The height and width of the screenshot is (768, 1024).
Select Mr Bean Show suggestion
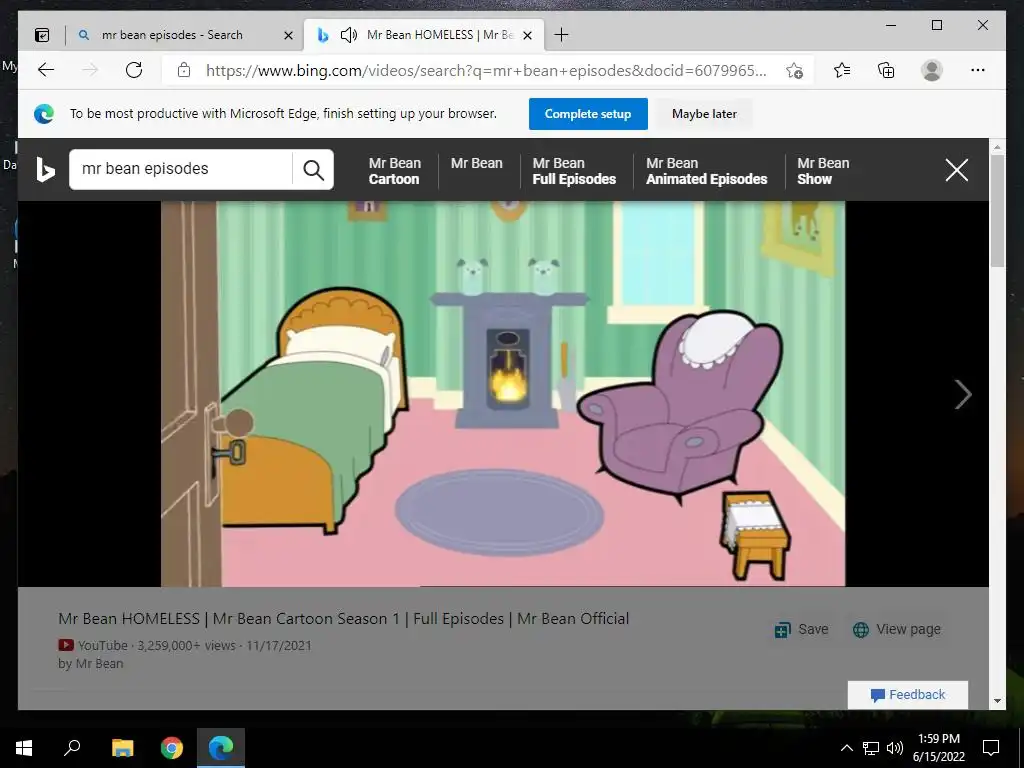823,171
